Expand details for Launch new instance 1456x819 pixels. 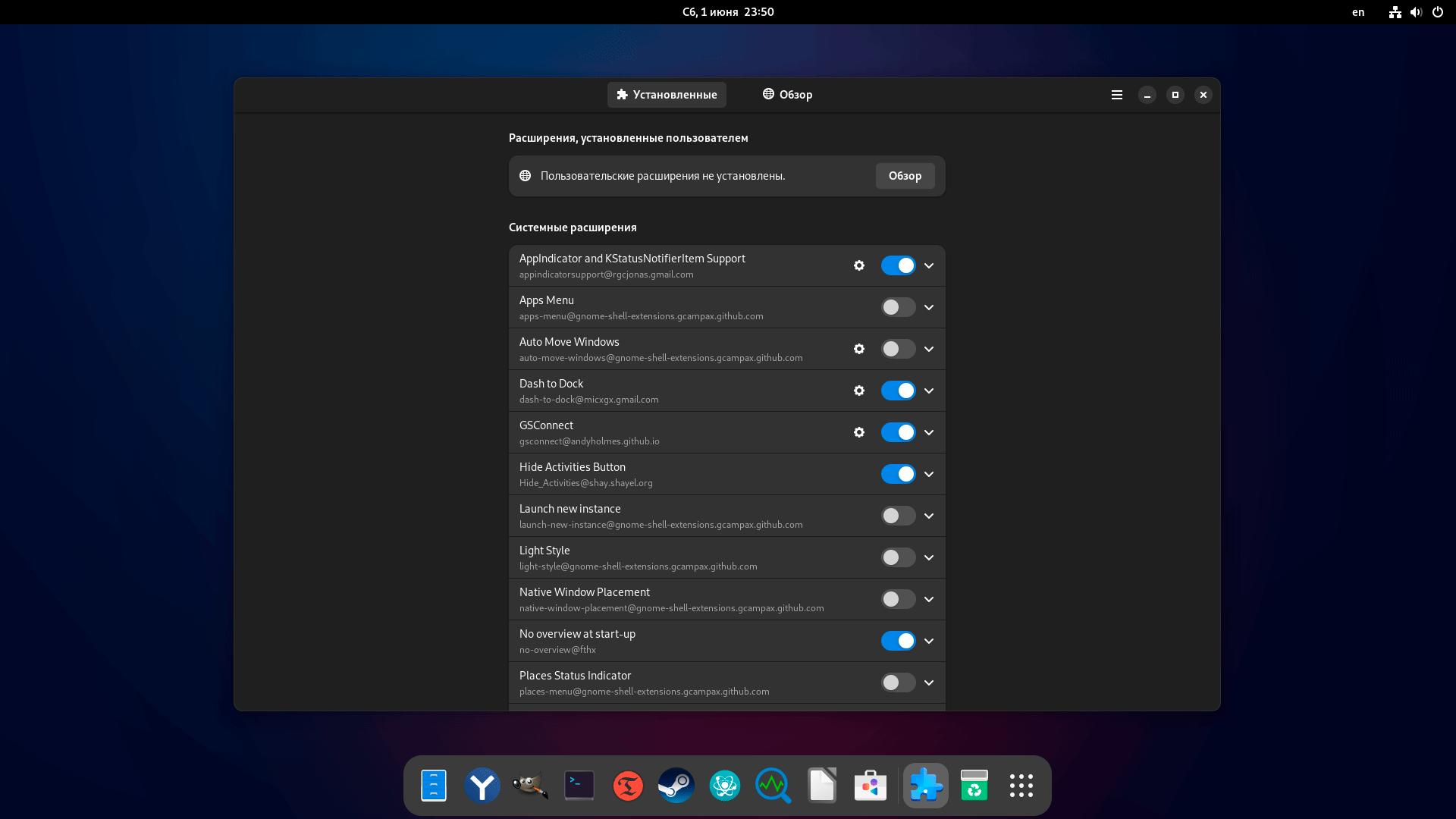[928, 516]
